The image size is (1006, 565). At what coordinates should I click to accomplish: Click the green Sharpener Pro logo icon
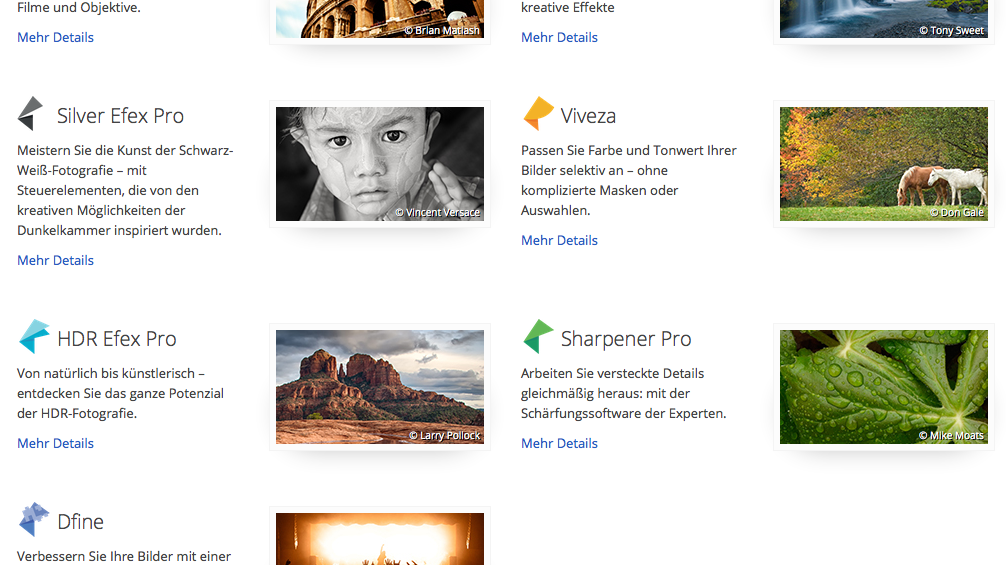point(538,337)
